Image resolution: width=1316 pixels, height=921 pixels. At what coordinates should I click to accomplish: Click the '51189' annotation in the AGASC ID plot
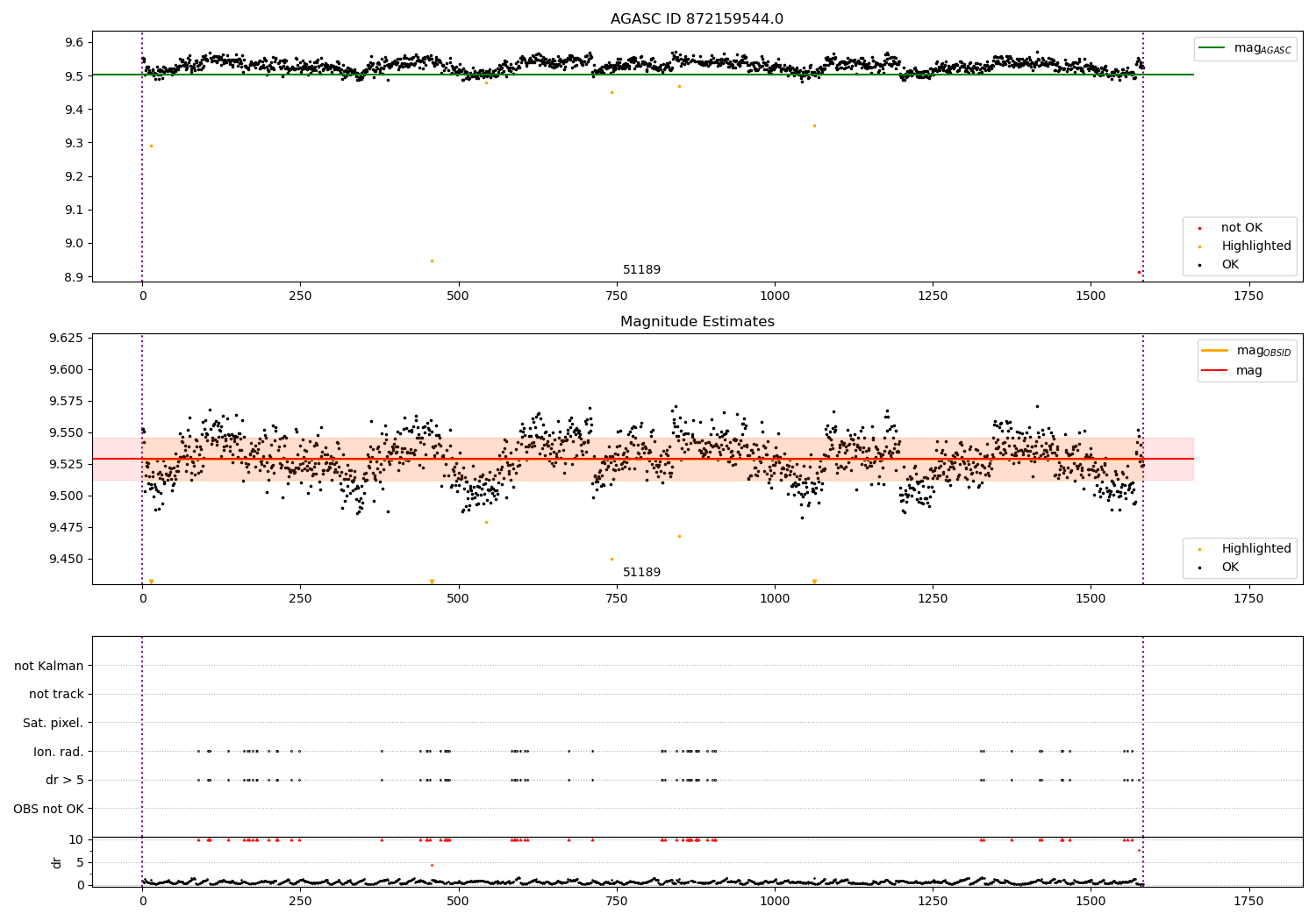coord(641,270)
